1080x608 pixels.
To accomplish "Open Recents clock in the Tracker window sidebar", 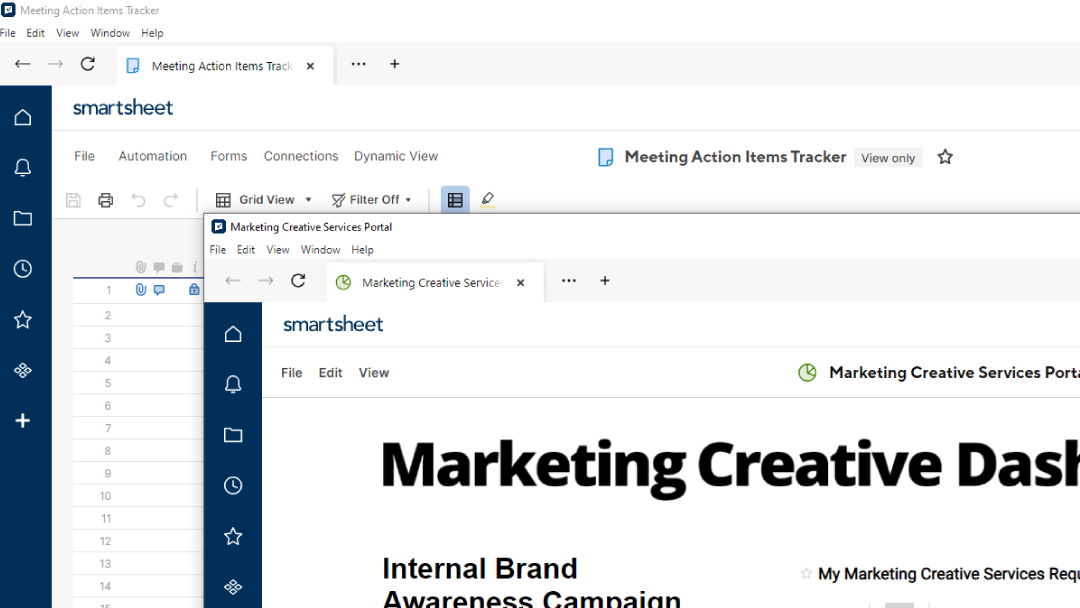I will coord(22,269).
